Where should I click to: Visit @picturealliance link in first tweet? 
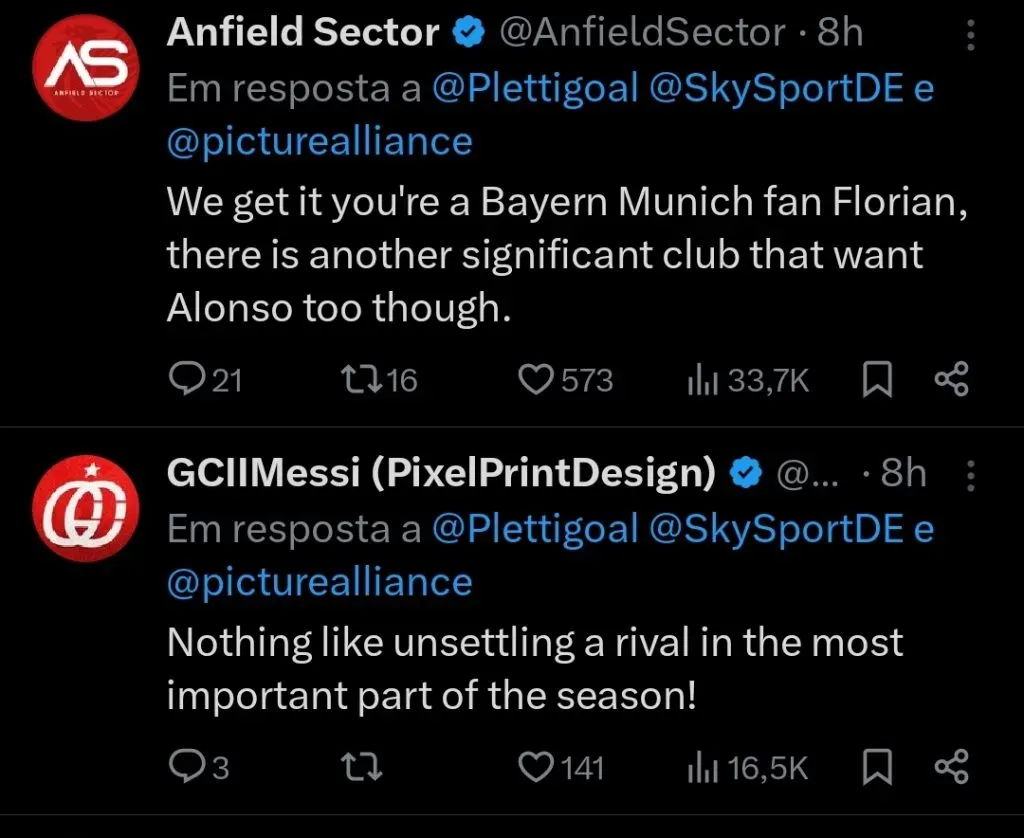[x=320, y=141]
